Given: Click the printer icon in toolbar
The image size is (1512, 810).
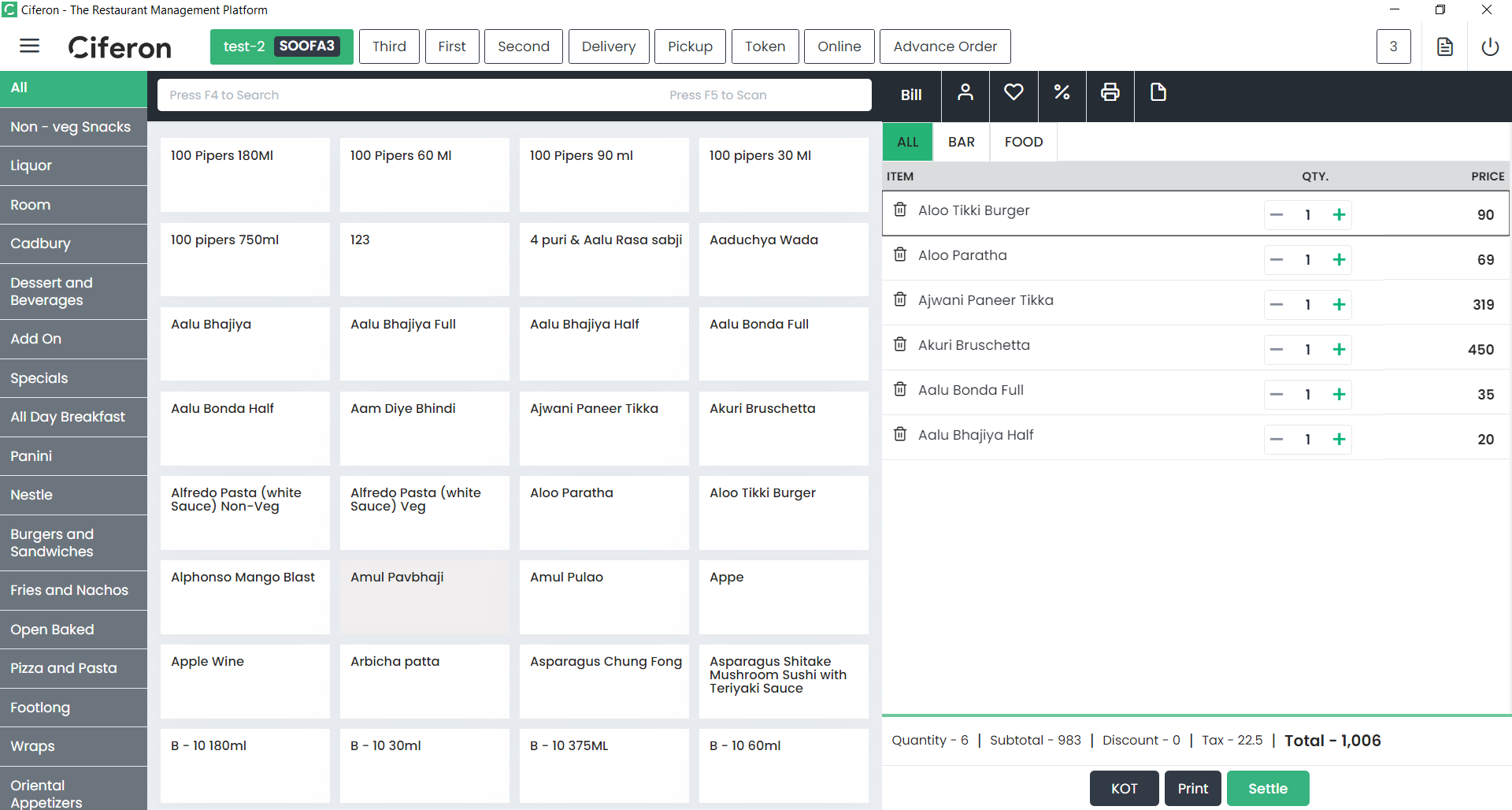Looking at the screenshot, I should click(x=1110, y=94).
